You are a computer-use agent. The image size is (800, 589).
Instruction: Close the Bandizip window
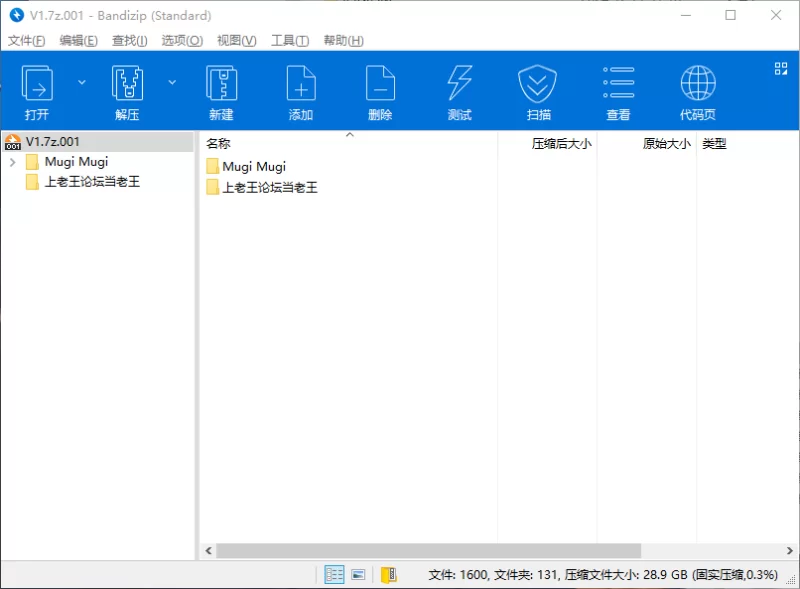coord(776,15)
